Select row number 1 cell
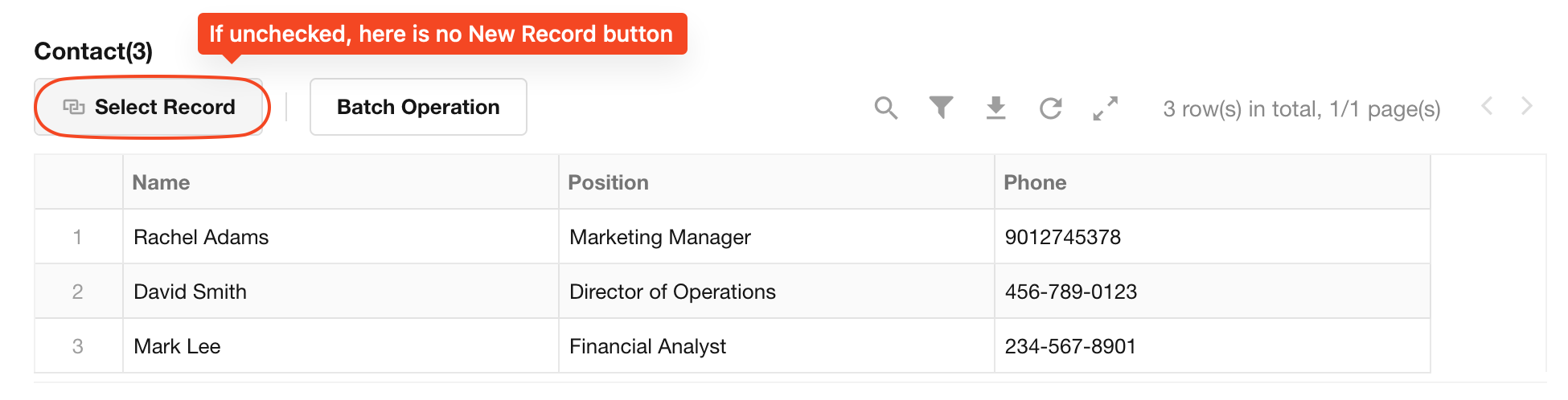The height and width of the screenshot is (400, 1568). 77,237
